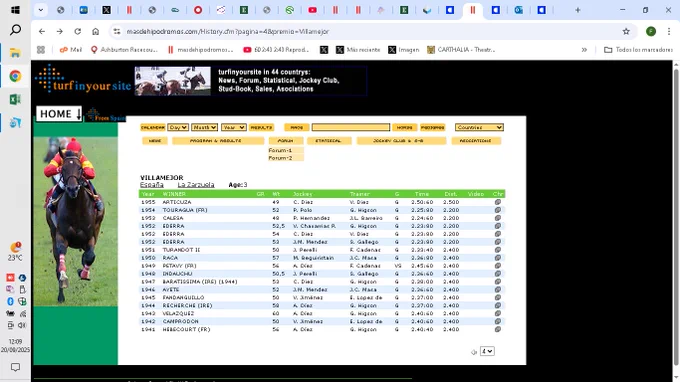Open Windows taskbar search
680x382 pixels.
[x=15, y=30]
